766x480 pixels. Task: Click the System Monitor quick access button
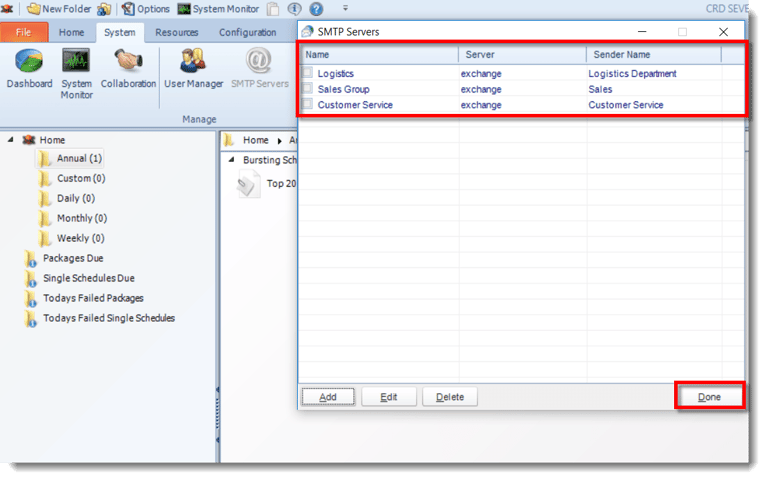[x=218, y=9]
